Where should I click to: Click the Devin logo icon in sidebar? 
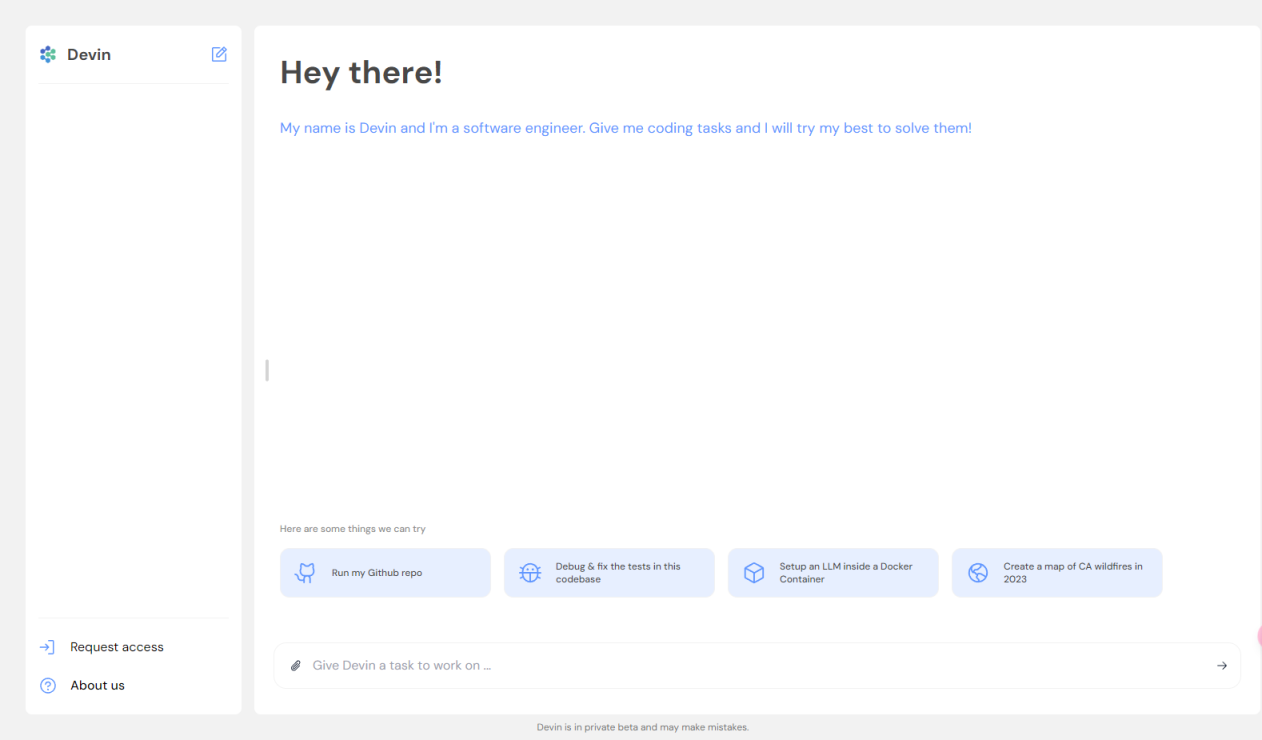pos(48,55)
